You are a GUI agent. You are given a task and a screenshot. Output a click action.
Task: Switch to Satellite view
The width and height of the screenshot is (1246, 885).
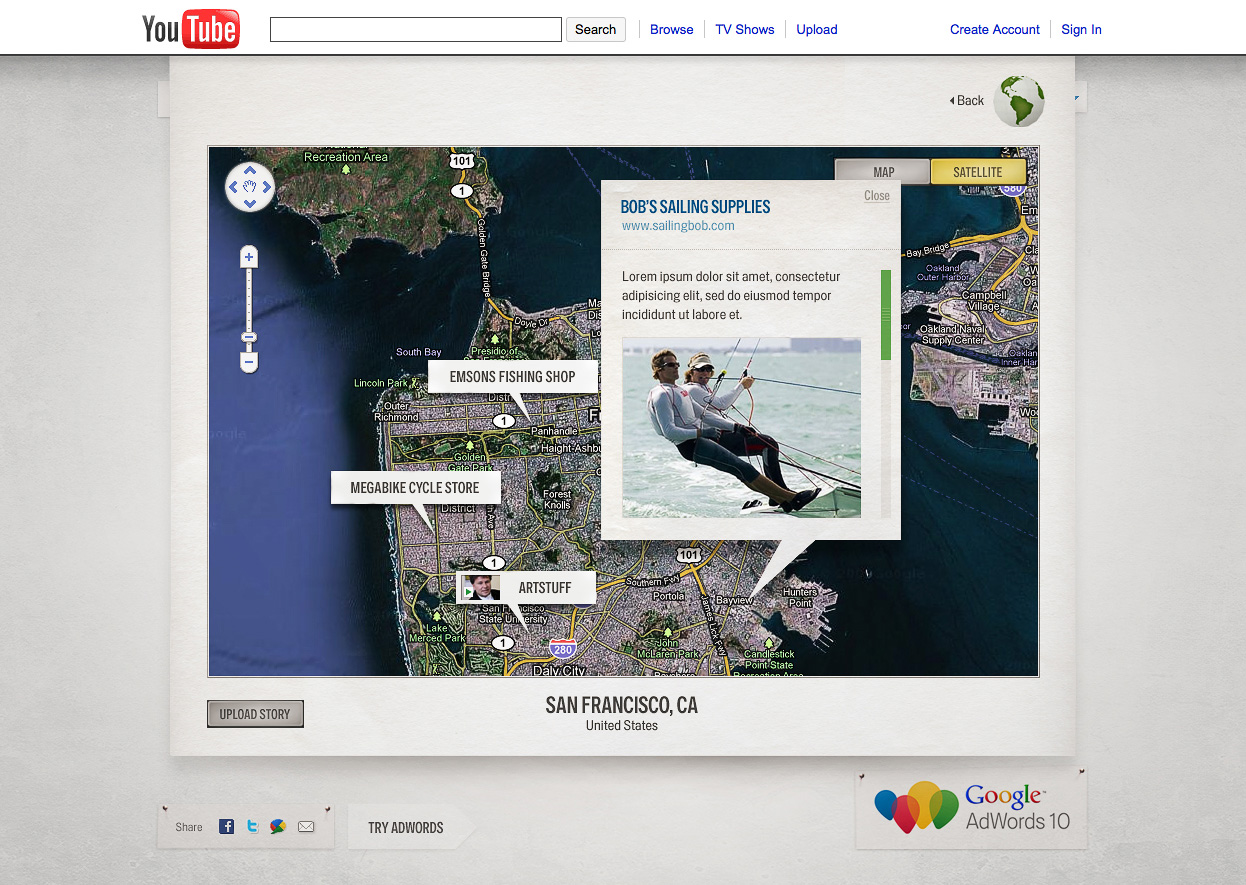pyautogui.click(x=978, y=172)
